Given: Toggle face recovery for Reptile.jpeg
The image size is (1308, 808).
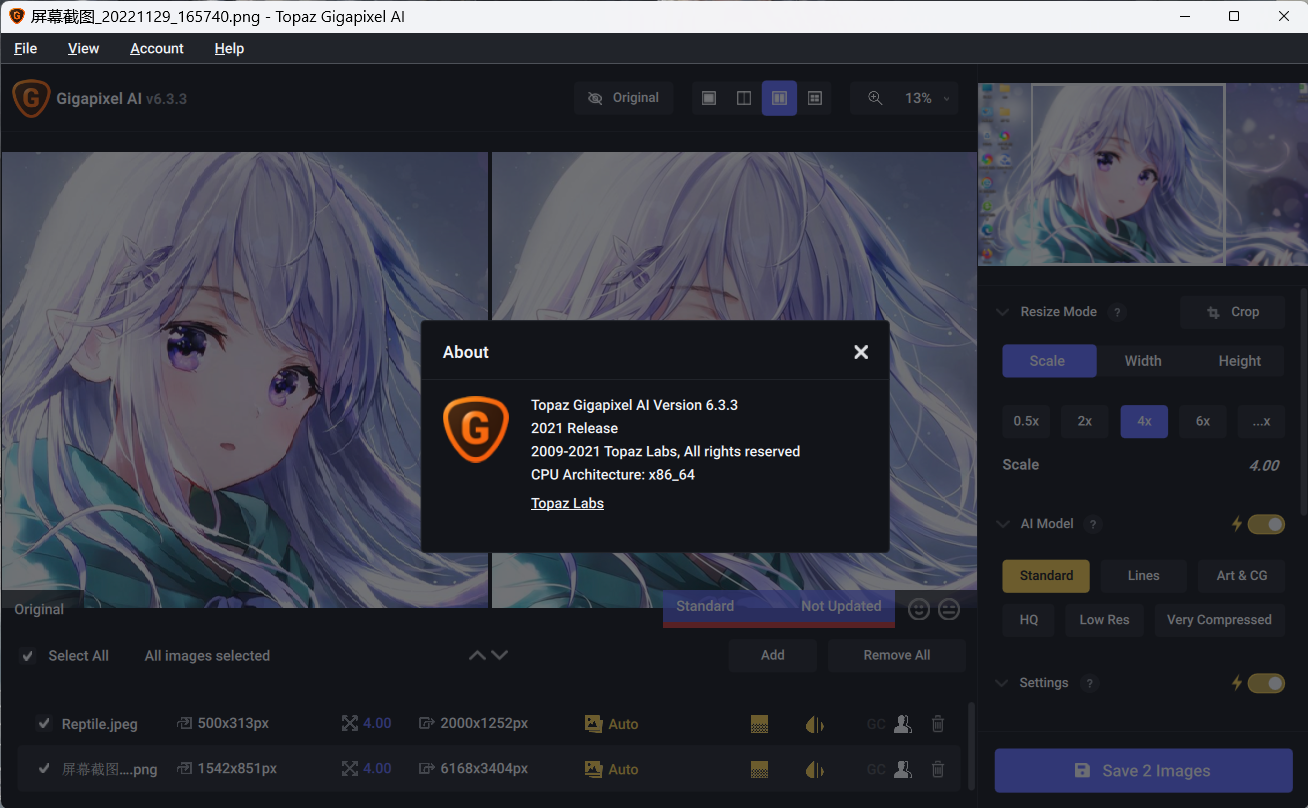Looking at the screenshot, I should coord(903,724).
